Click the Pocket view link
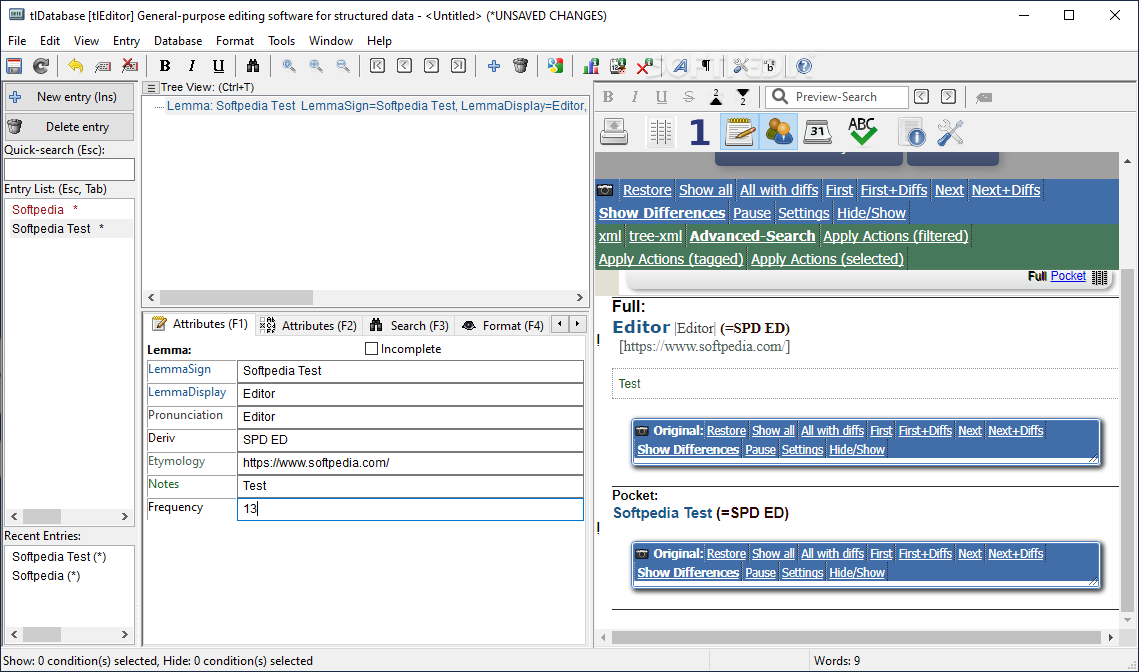1139x672 pixels. [1068, 276]
